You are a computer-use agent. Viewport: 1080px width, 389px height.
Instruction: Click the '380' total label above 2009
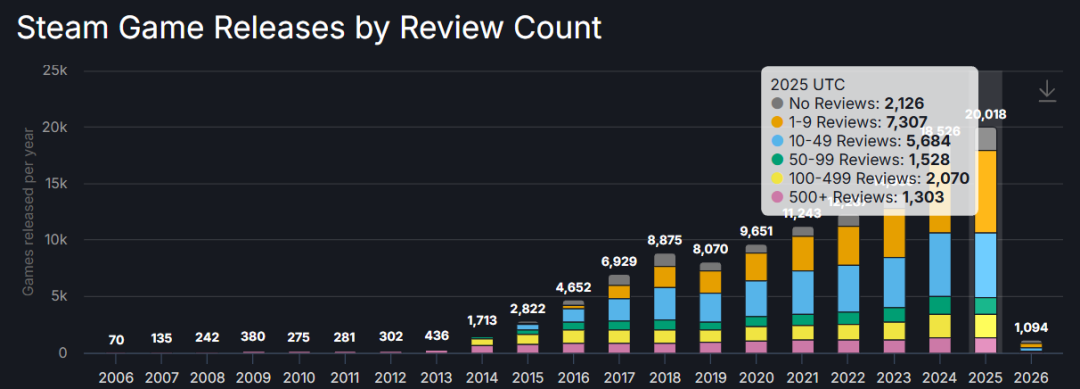[253, 337]
